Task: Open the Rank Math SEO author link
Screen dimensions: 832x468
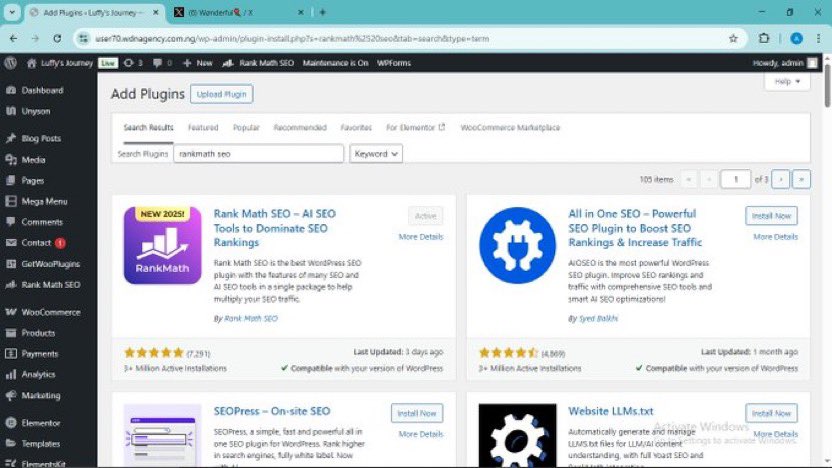Action: click(250, 318)
